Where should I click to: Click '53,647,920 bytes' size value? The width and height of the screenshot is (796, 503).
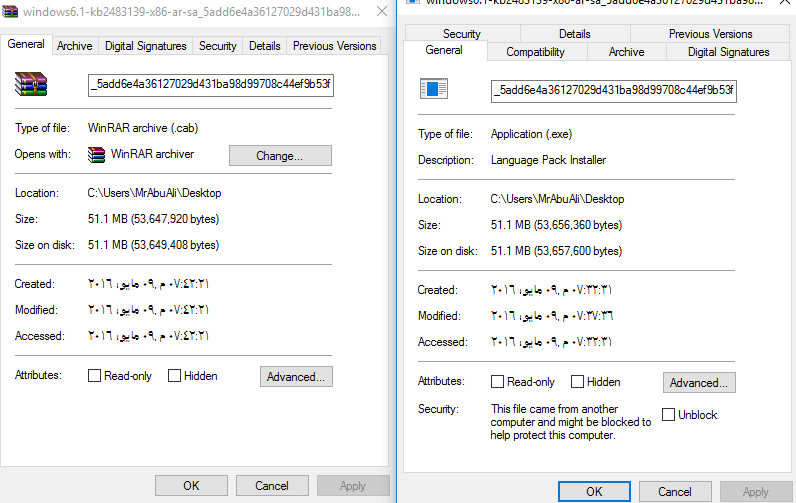click(x=175, y=219)
